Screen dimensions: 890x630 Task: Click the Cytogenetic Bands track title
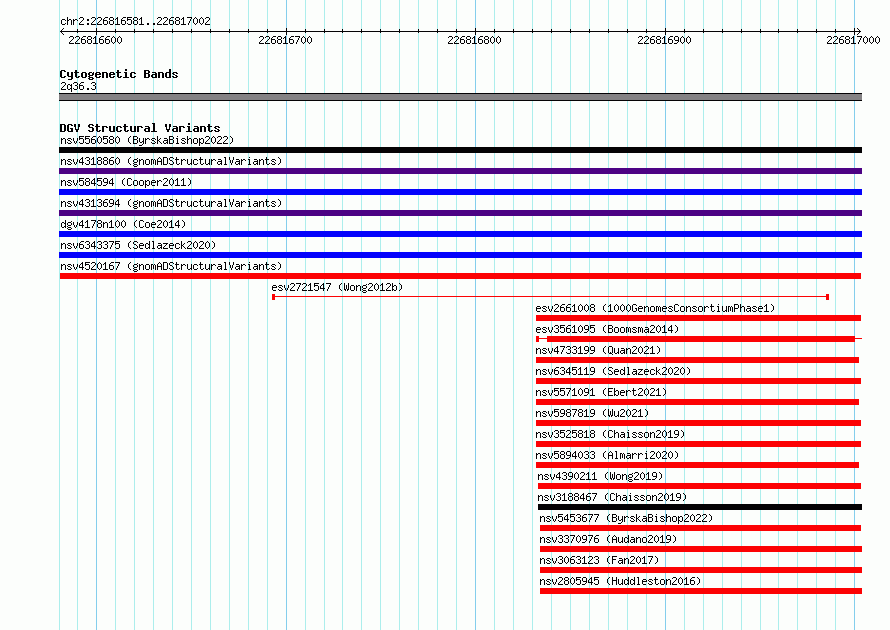click(119, 74)
